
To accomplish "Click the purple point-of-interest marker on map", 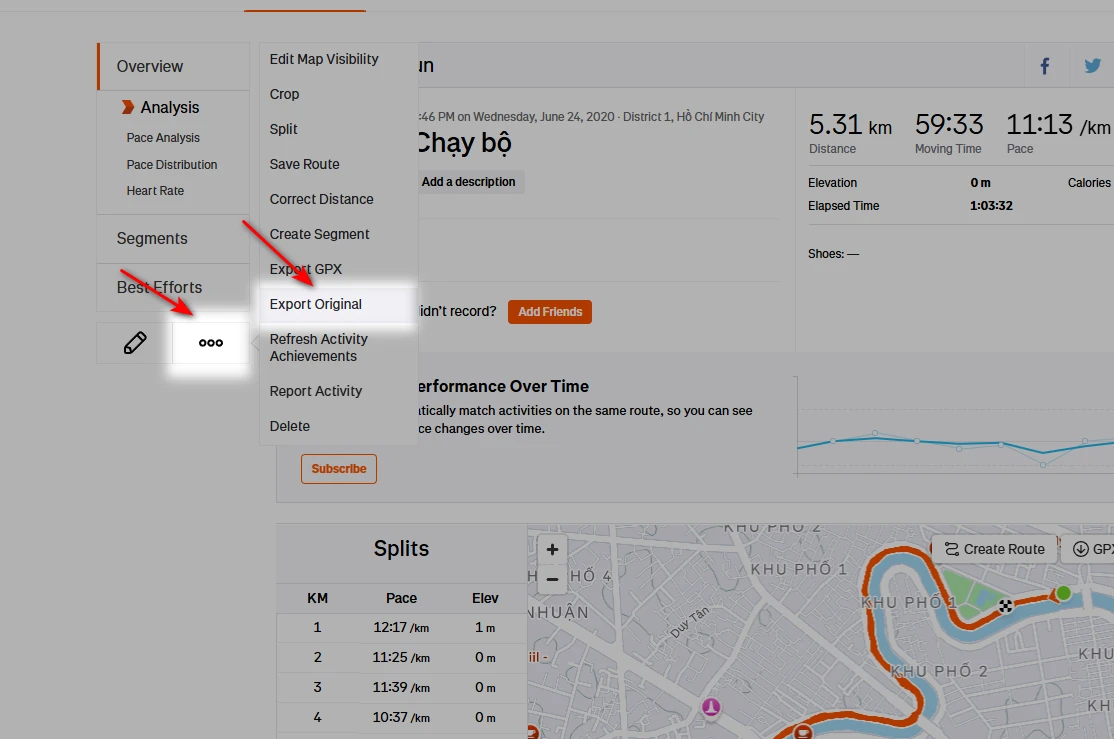I will pos(710,707).
